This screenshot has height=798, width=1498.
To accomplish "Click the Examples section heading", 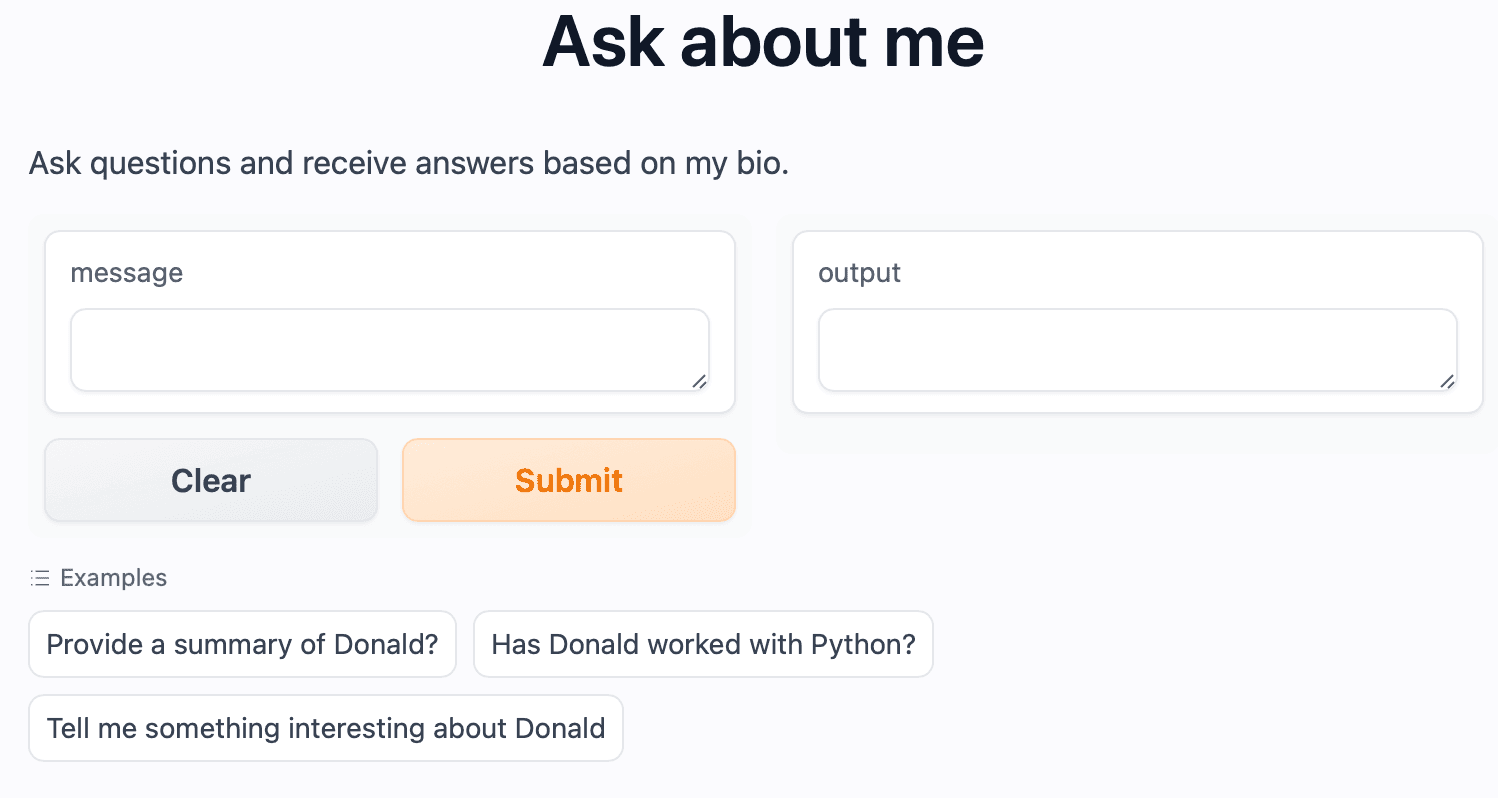I will click(113, 577).
